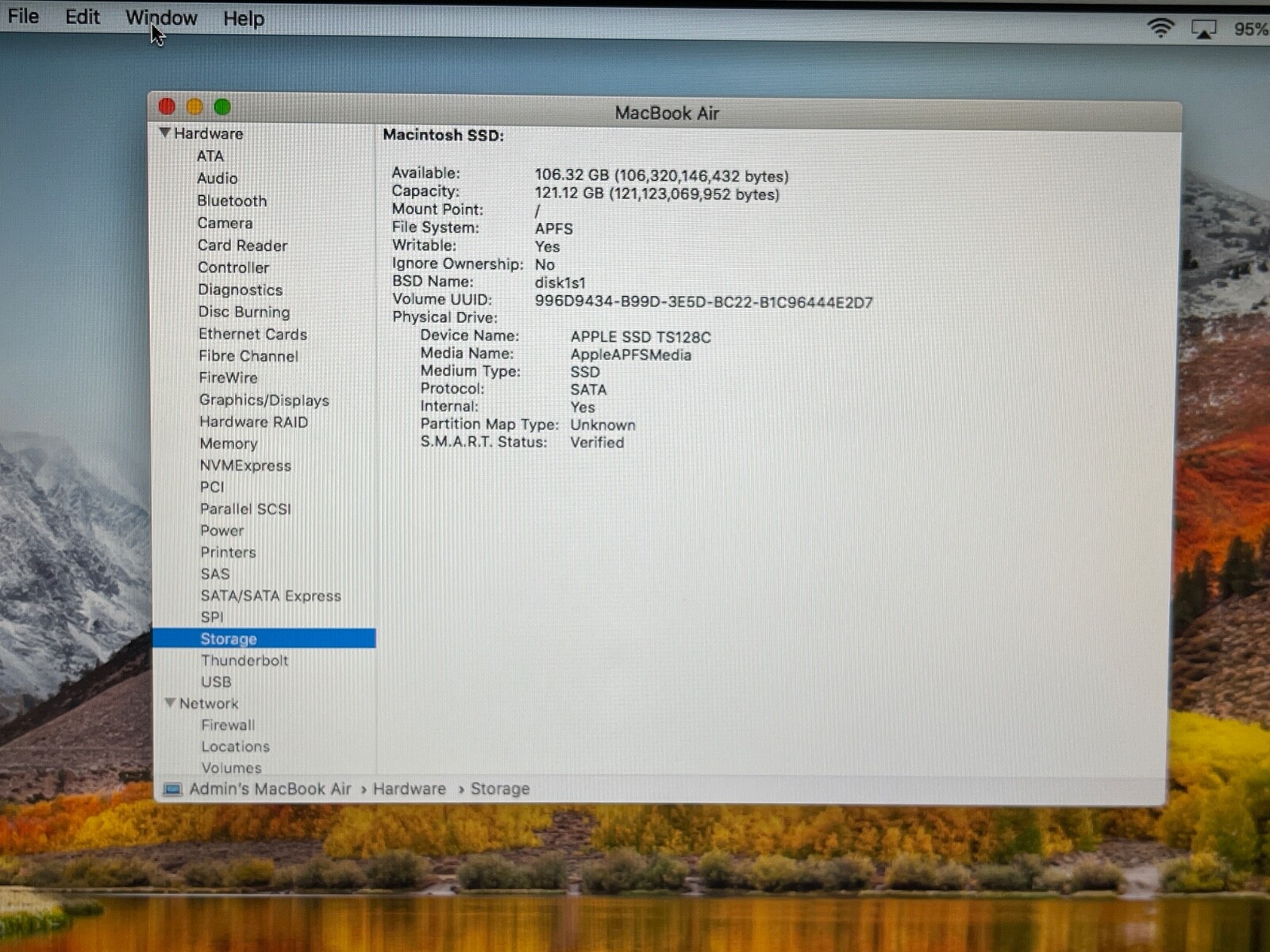Click the APFS file system value
Image resolution: width=1270 pixels, height=952 pixels.
click(553, 228)
